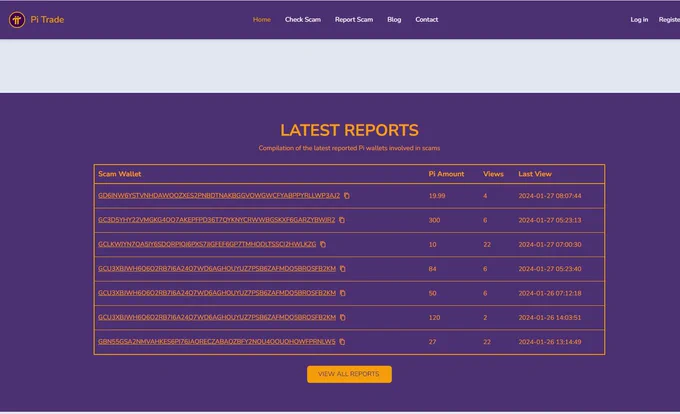Image resolution: width=680 pixels, height=414 pixels.
Task: Open the GCU3XB wallet link with amount 120
Action: click(x=217, y=317)
